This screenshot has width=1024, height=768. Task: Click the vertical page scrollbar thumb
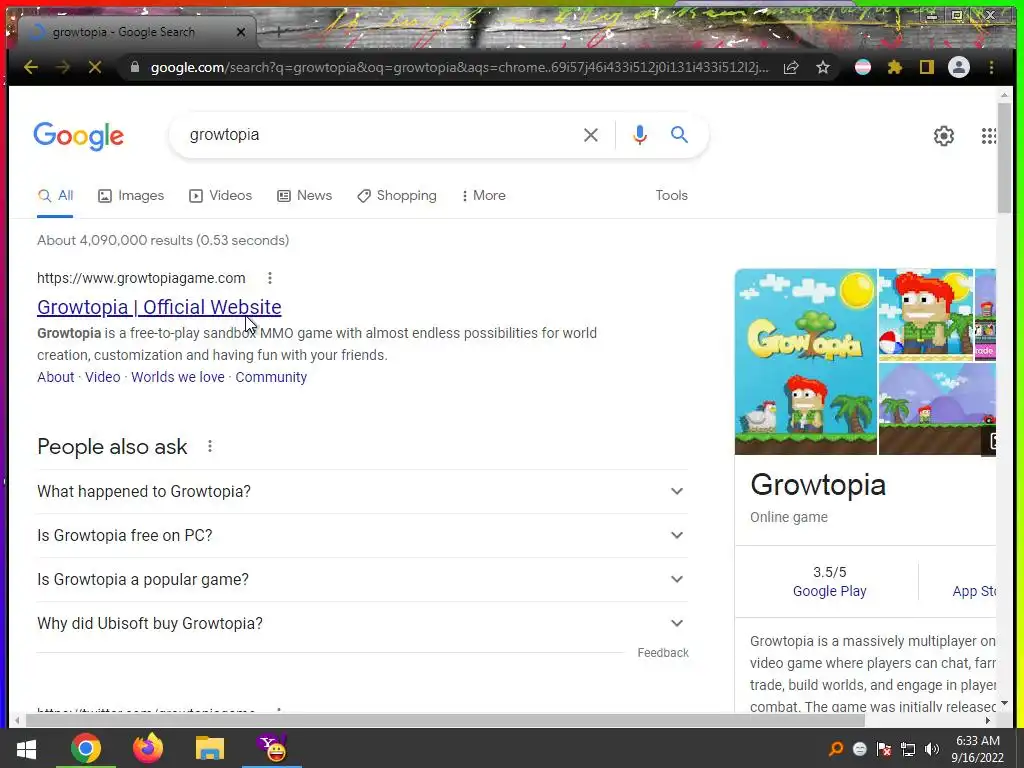point(1004,157)
